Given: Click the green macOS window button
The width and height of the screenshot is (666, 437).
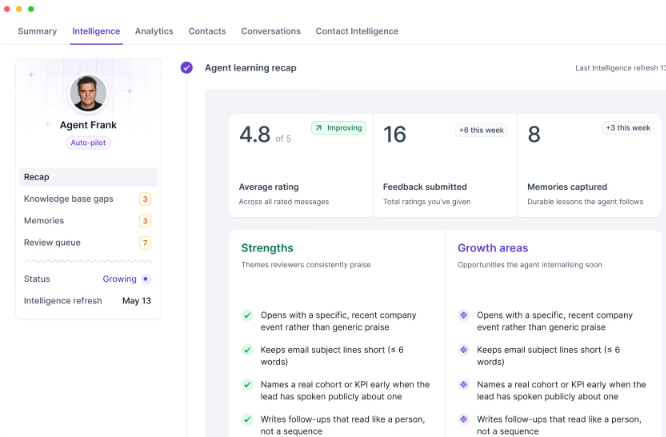Looking at the screenshot, I should [31, 9].
